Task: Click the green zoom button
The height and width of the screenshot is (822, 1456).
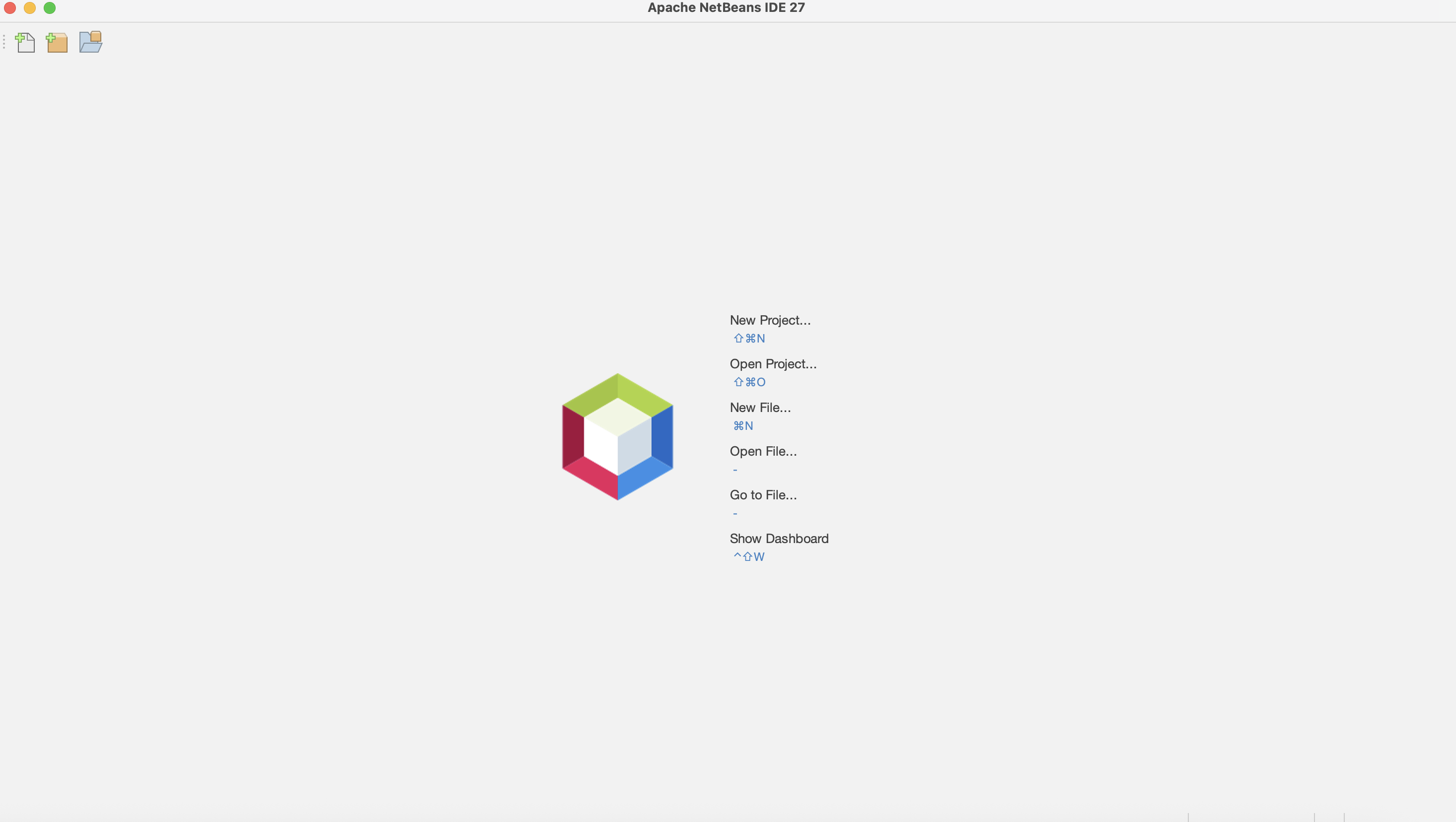Action: [50, 8]
